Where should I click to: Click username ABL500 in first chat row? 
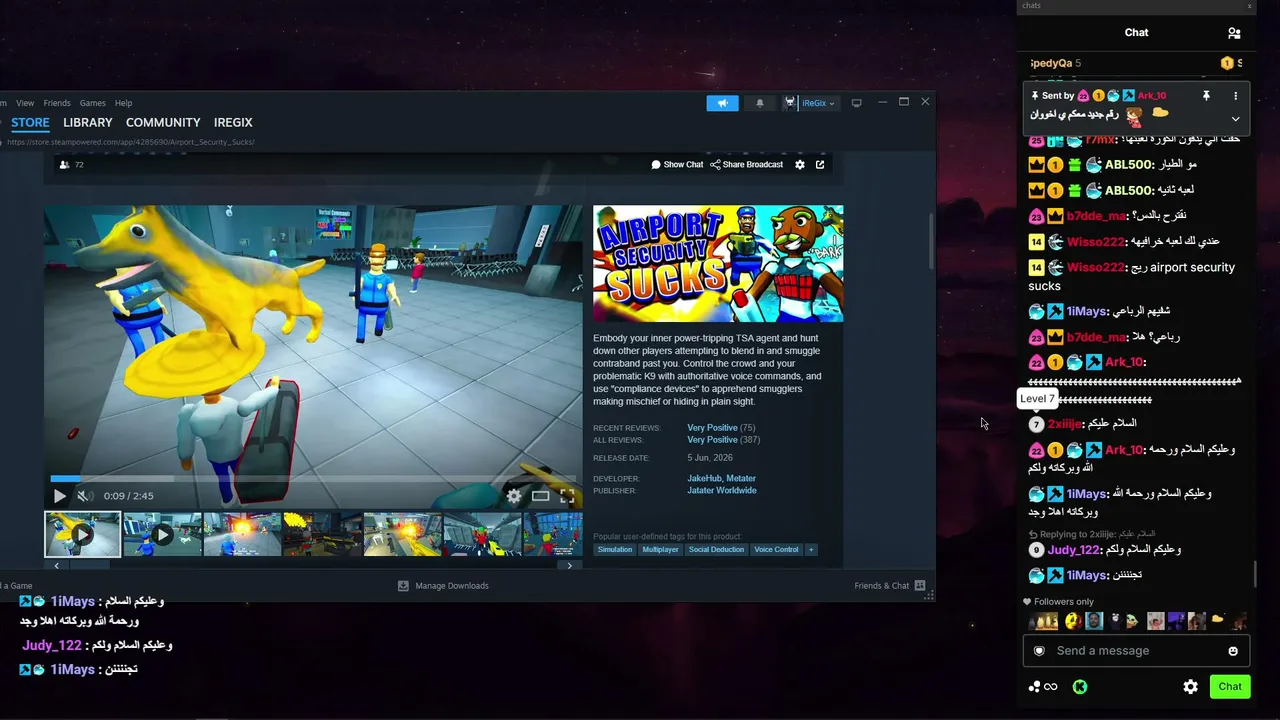[x=1128, y=165]
